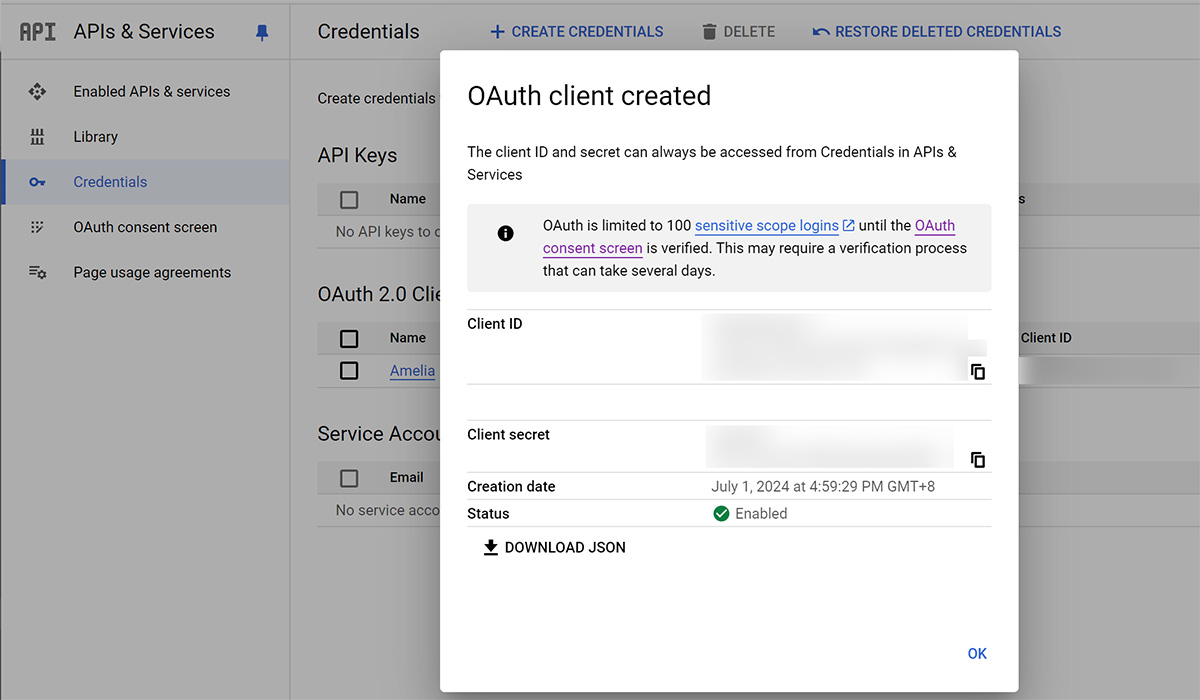
Task: Open OAuth consent screen in sidebar
Action: [x=145, y=227]
